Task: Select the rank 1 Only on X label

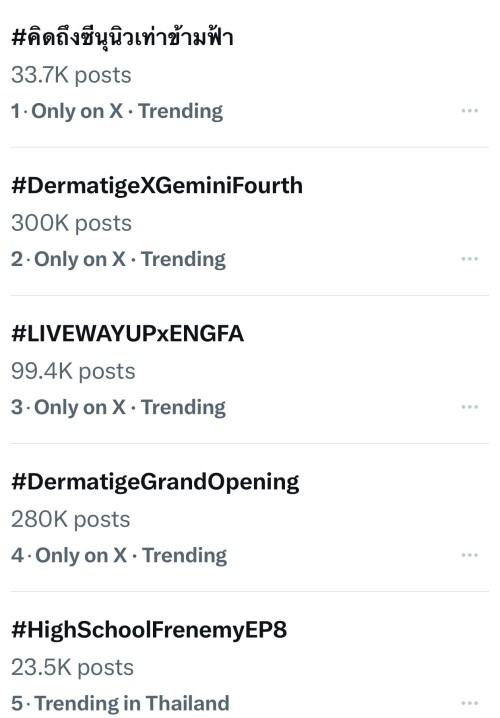Action: [77, 111]
